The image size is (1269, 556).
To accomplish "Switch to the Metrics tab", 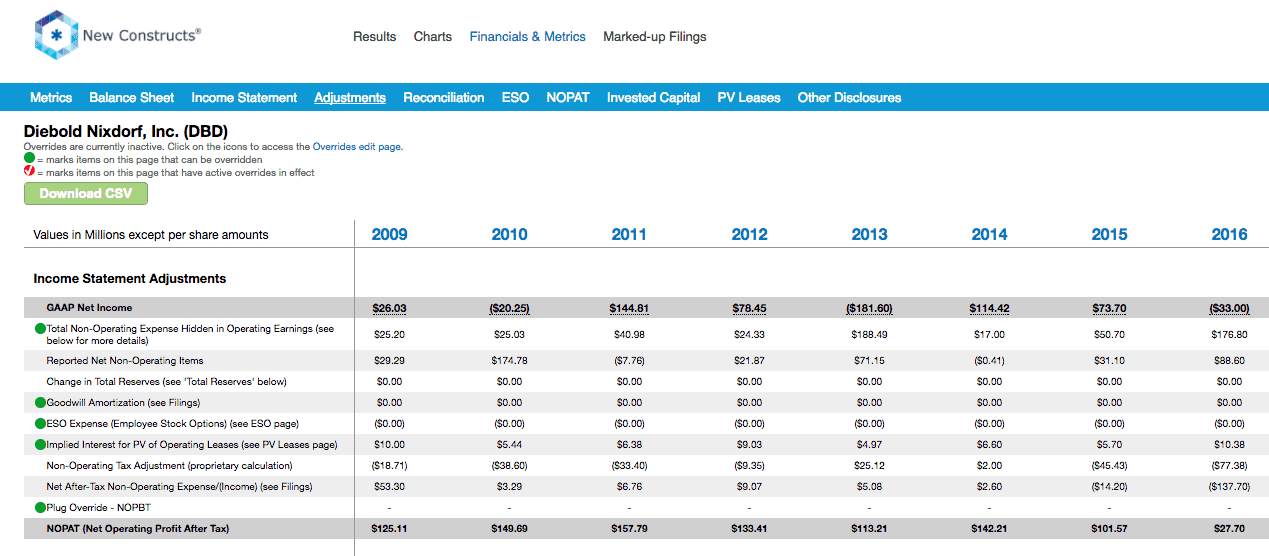I will [51, 98].
